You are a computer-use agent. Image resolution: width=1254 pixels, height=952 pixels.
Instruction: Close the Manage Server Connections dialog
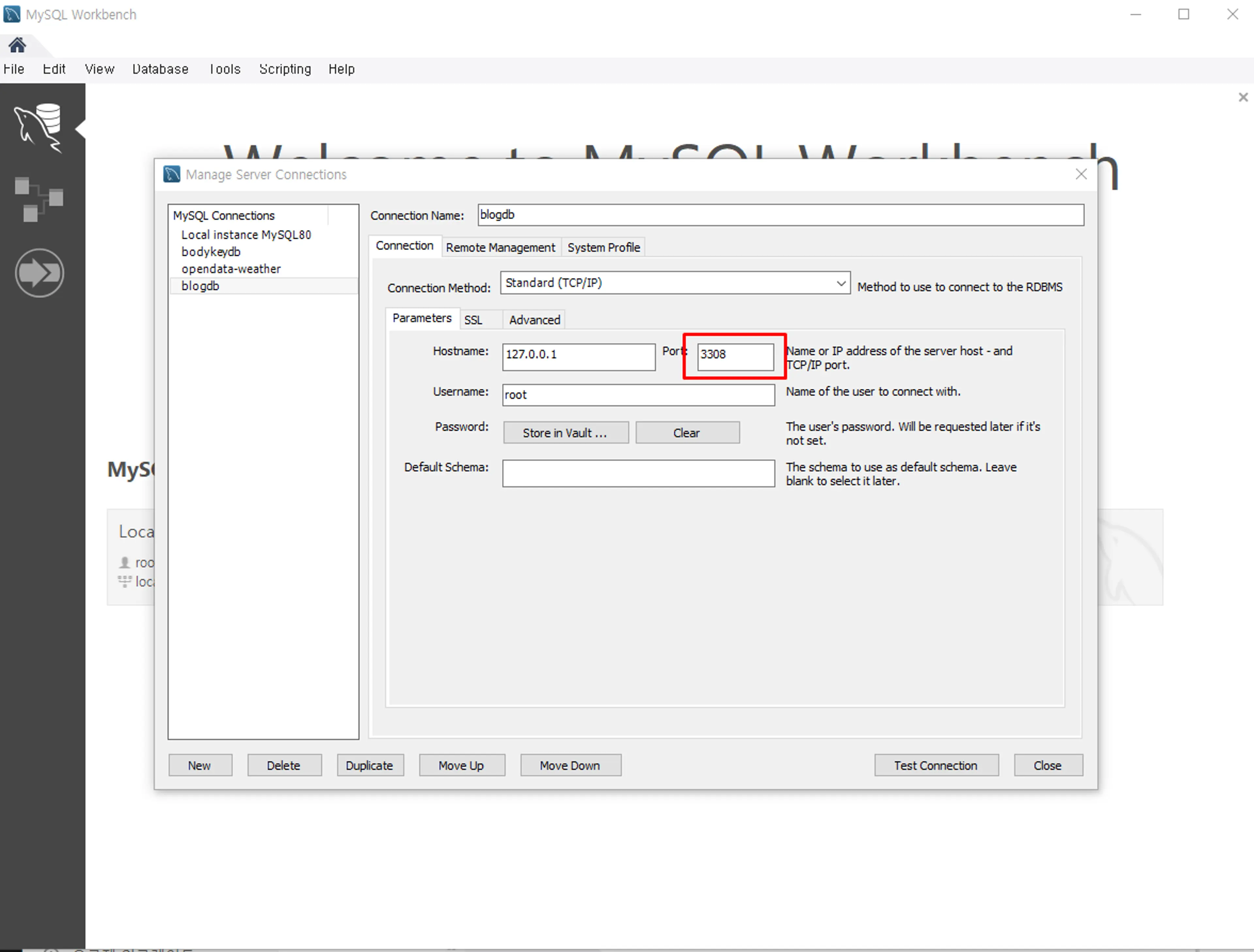pos(1081,174)
